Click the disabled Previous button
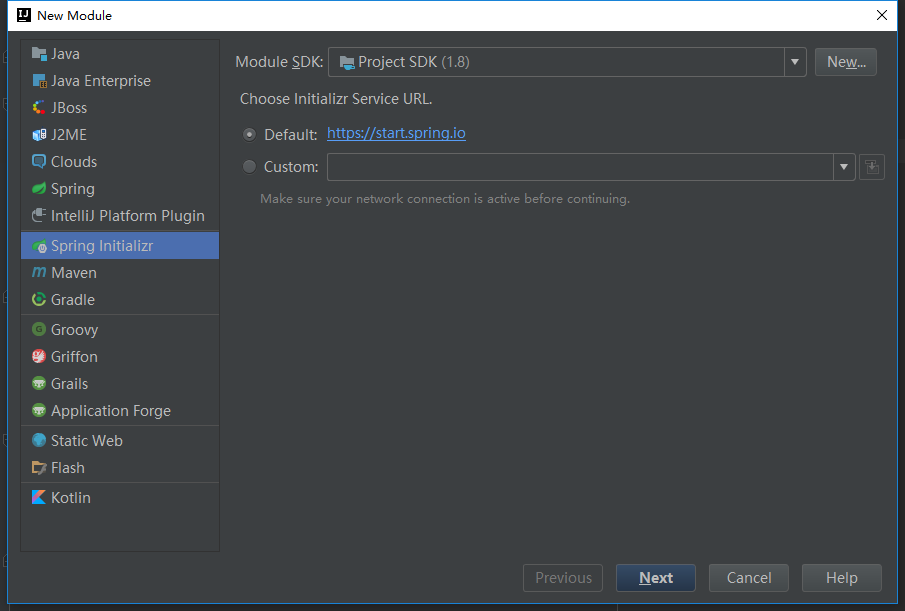Viewport: 905px width, 611px height. [563, 578]
